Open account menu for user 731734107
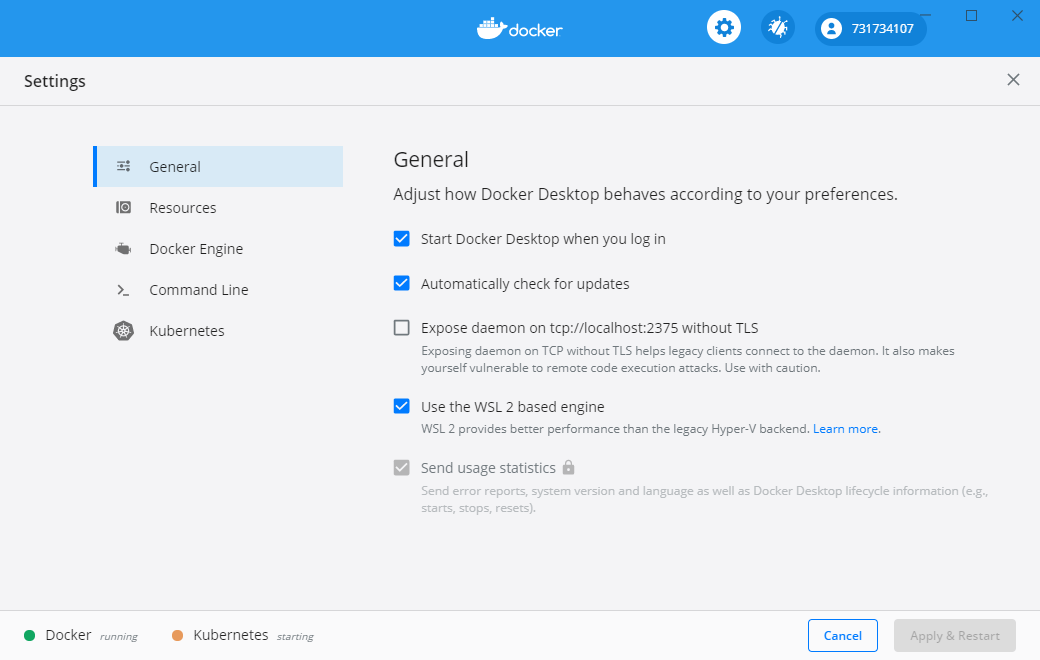The width and height of the screenshot is (1040, 660). (870, 28)
